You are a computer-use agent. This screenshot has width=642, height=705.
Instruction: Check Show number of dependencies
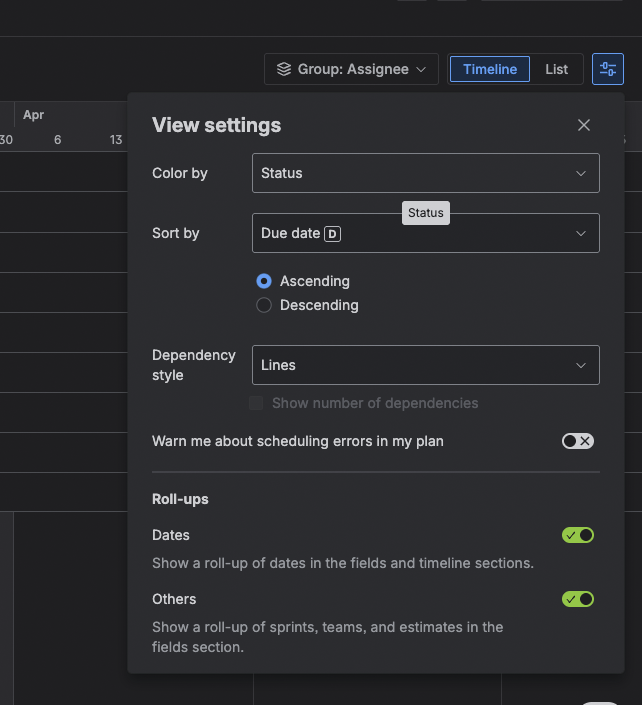tap(256, 403)
